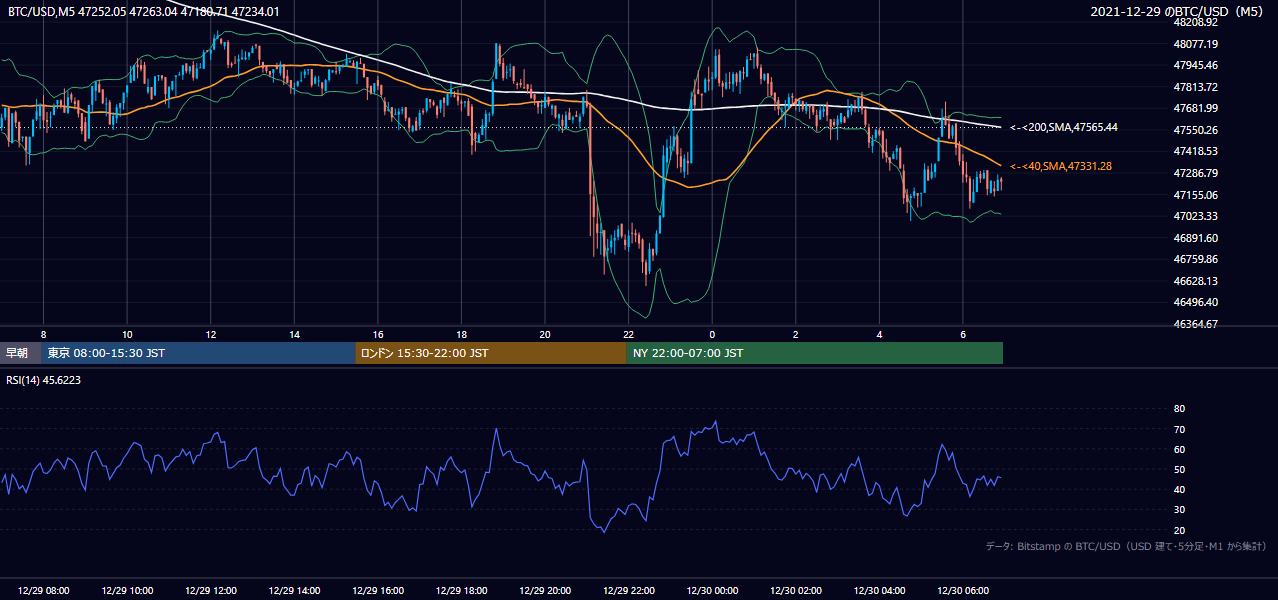This screenshot has height=600, width=1278.
Task: Click hour tick 0 under the price chart
Action: pyautogui.click(x=712, y=334)
